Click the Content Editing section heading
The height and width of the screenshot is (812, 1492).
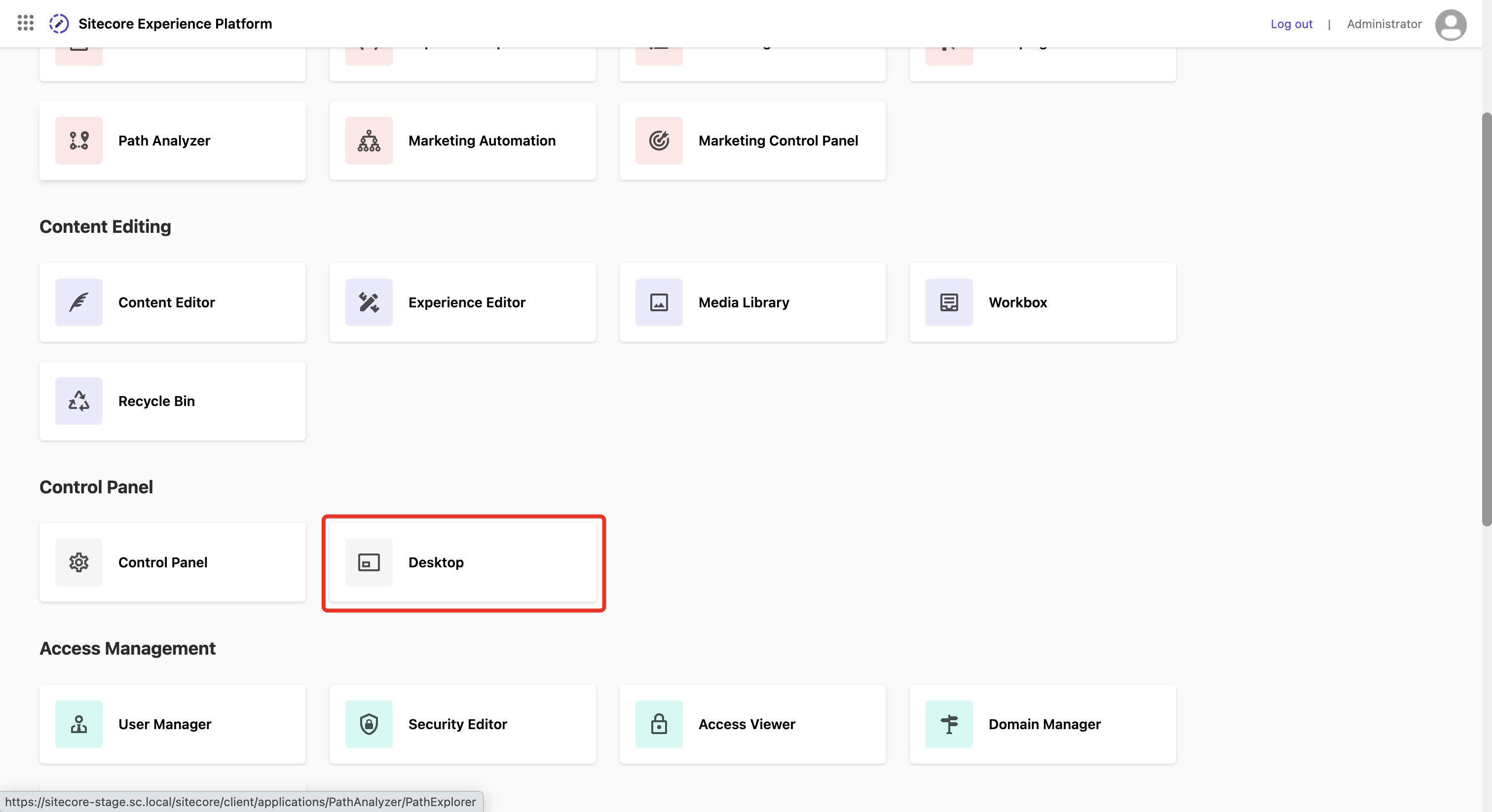pos(106,226)
